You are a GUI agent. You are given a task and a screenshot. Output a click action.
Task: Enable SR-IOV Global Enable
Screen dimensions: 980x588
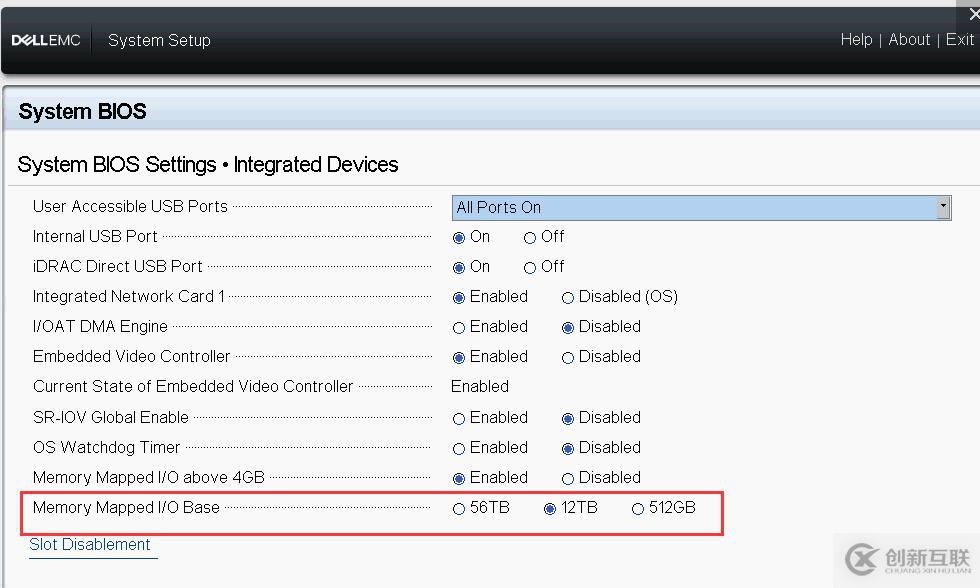[x=459, y=419]
